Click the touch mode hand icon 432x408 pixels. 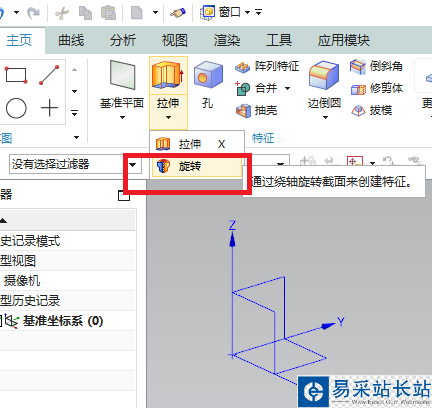click(x=178, y=13)
